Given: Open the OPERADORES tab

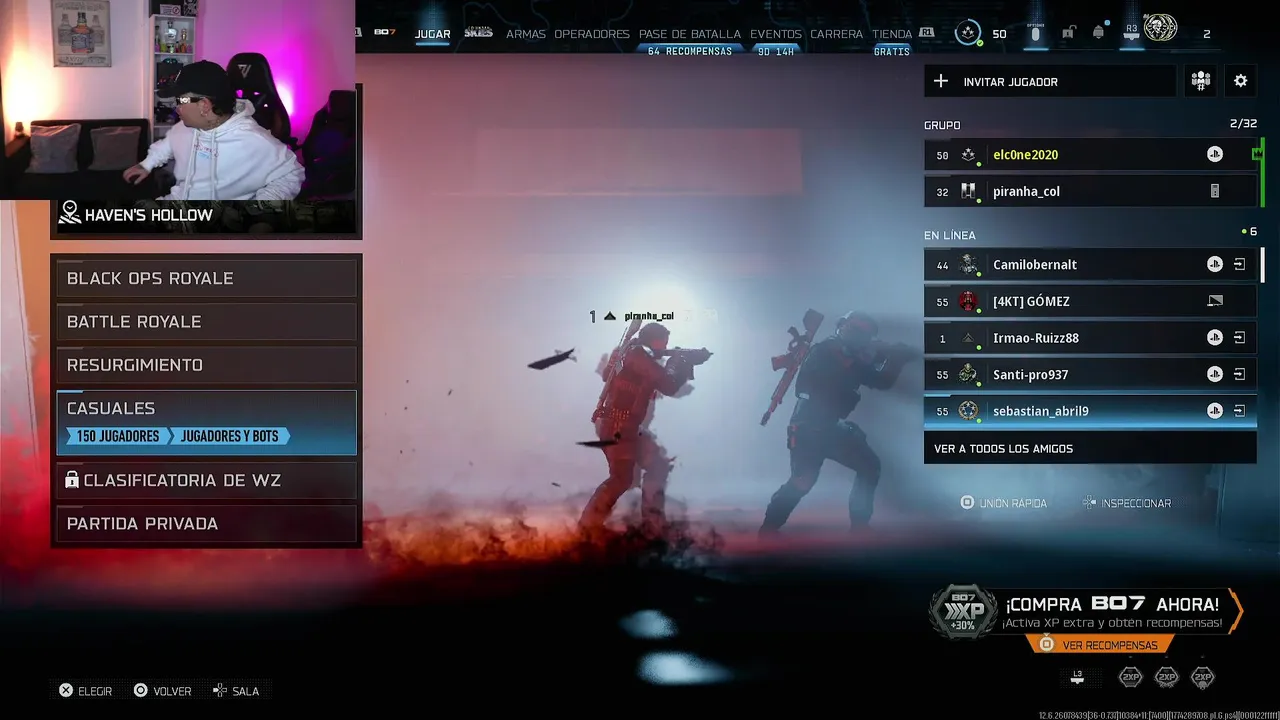Looking at the screenshot, I should [592, 34].
